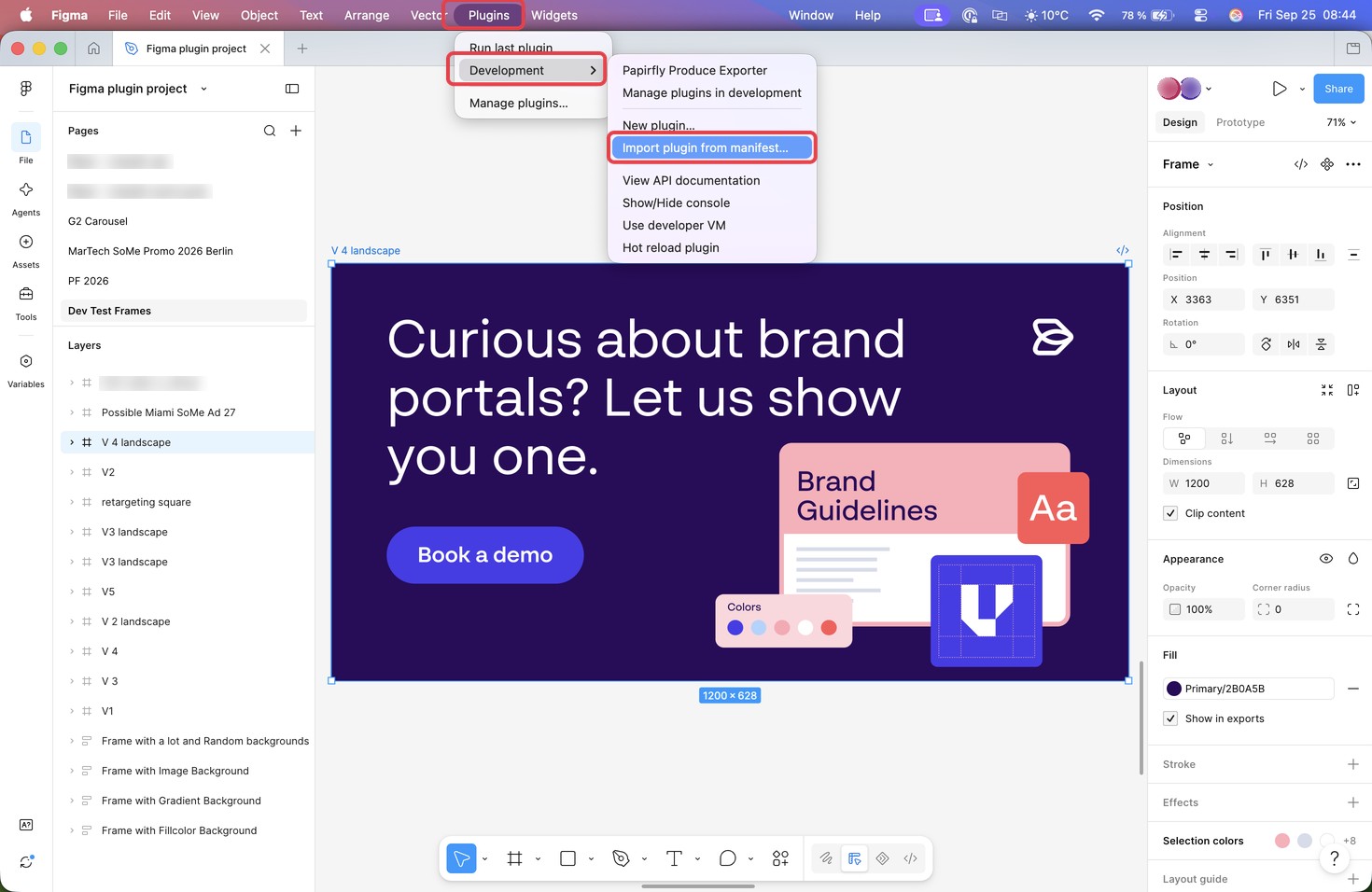Click the lavender selection color swatch
The image size is (1372, 892).
pos(1305,841)
